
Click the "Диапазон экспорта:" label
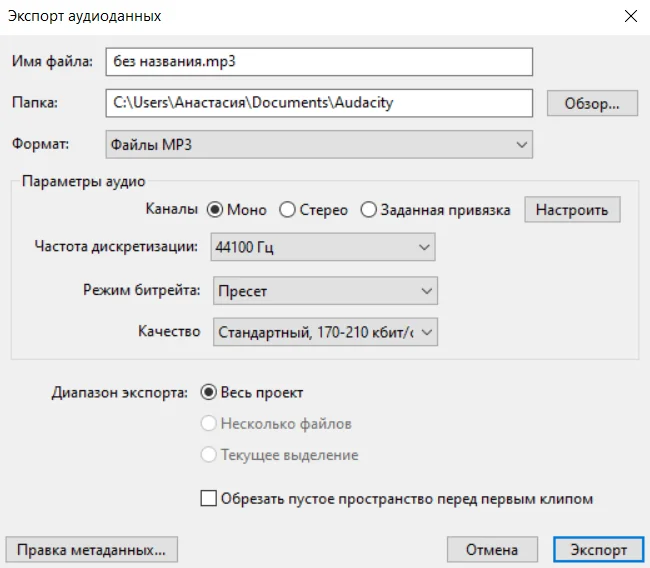[120, 392]
